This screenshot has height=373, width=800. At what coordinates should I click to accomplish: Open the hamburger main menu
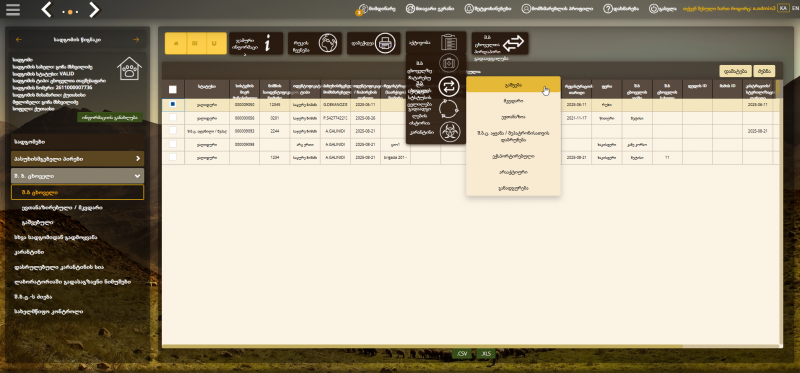[13, 9]
